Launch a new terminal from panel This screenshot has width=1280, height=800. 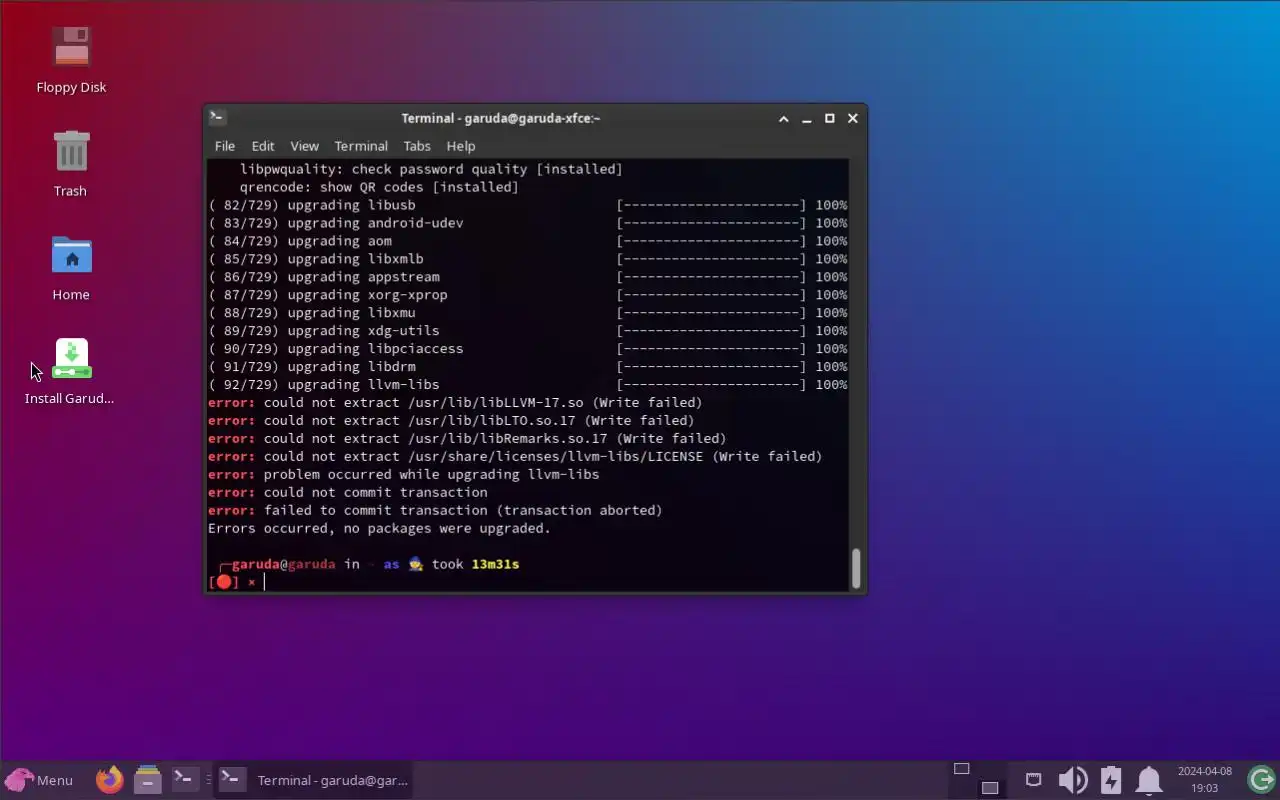[x=183, y=777]
